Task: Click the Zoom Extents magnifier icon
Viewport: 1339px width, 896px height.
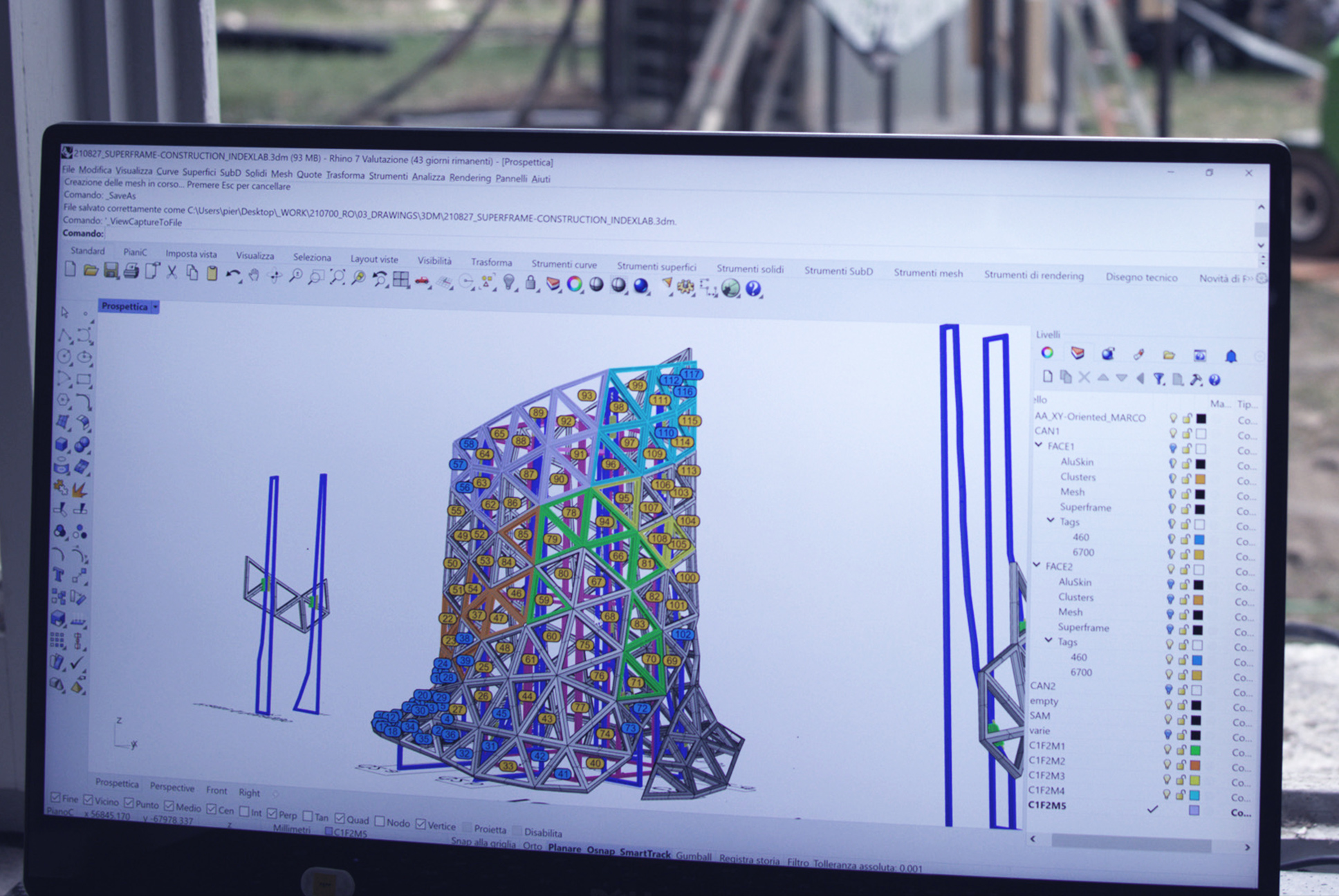Action: [337, 277]
